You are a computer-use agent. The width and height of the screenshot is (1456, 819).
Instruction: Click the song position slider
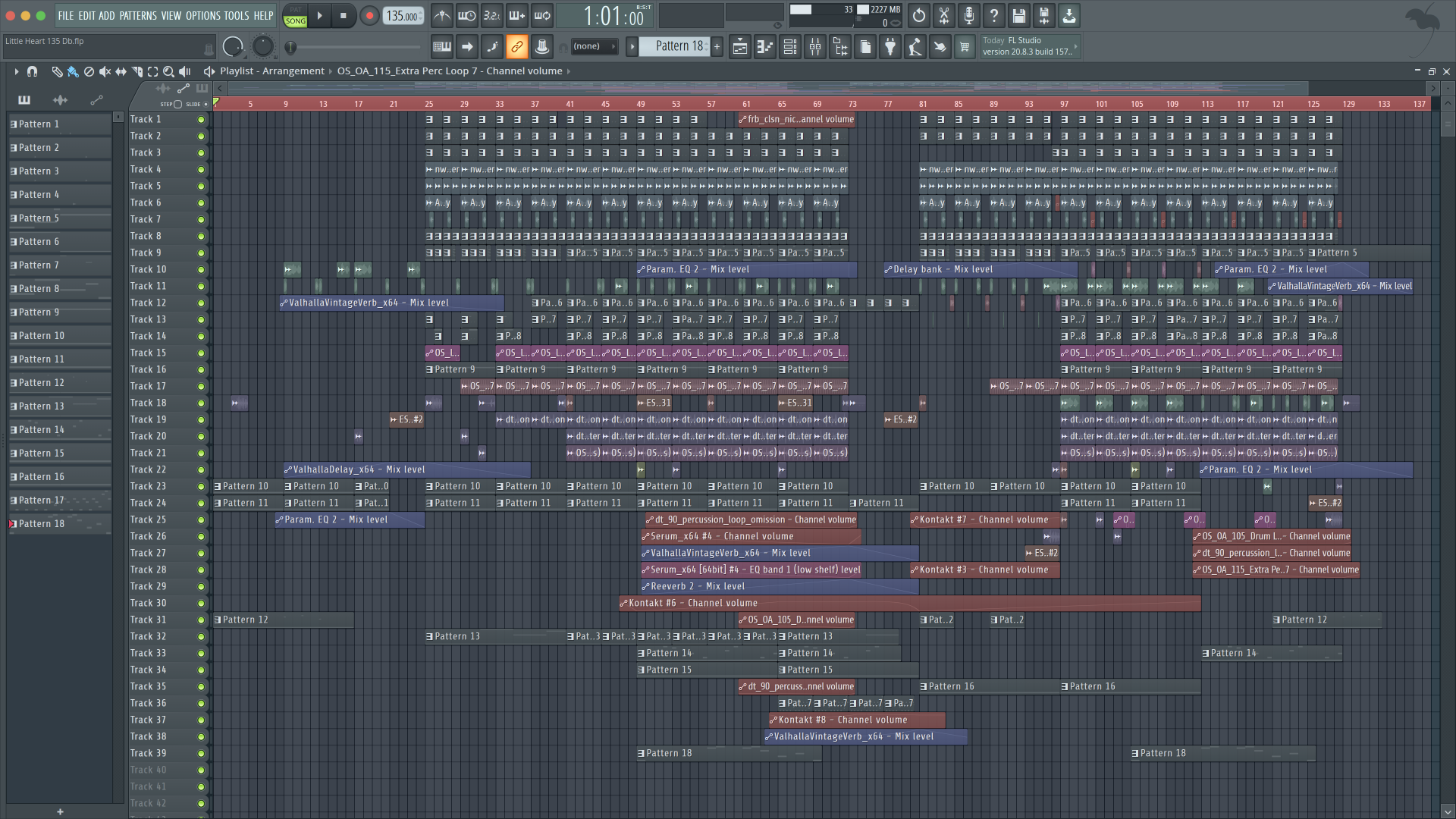pyautogui.click(x=354, y=47)
